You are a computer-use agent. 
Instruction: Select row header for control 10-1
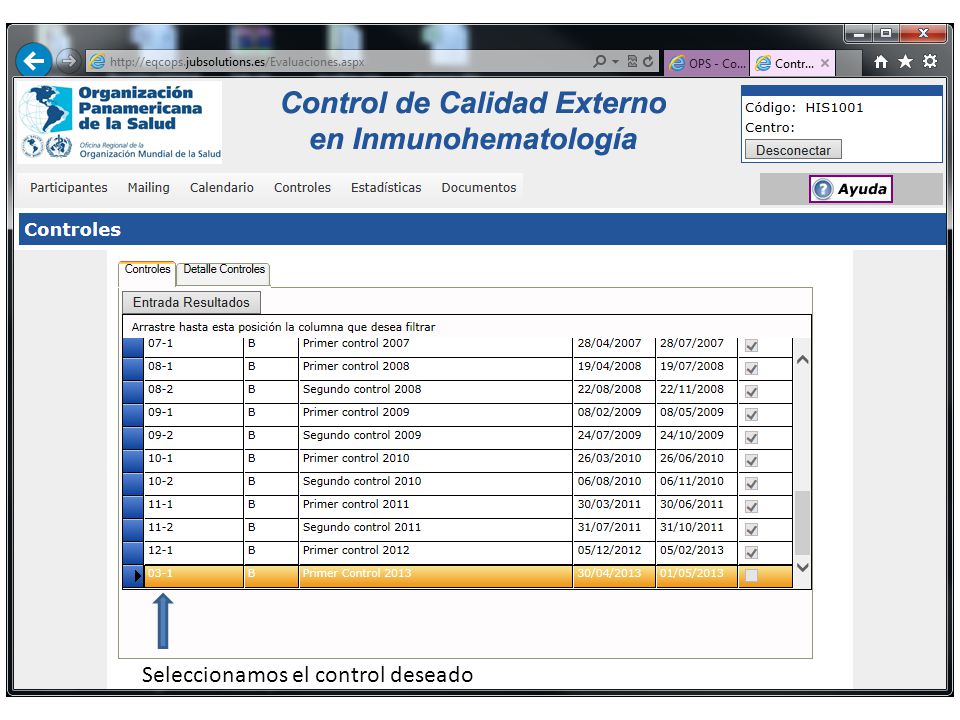pos(133,460)
